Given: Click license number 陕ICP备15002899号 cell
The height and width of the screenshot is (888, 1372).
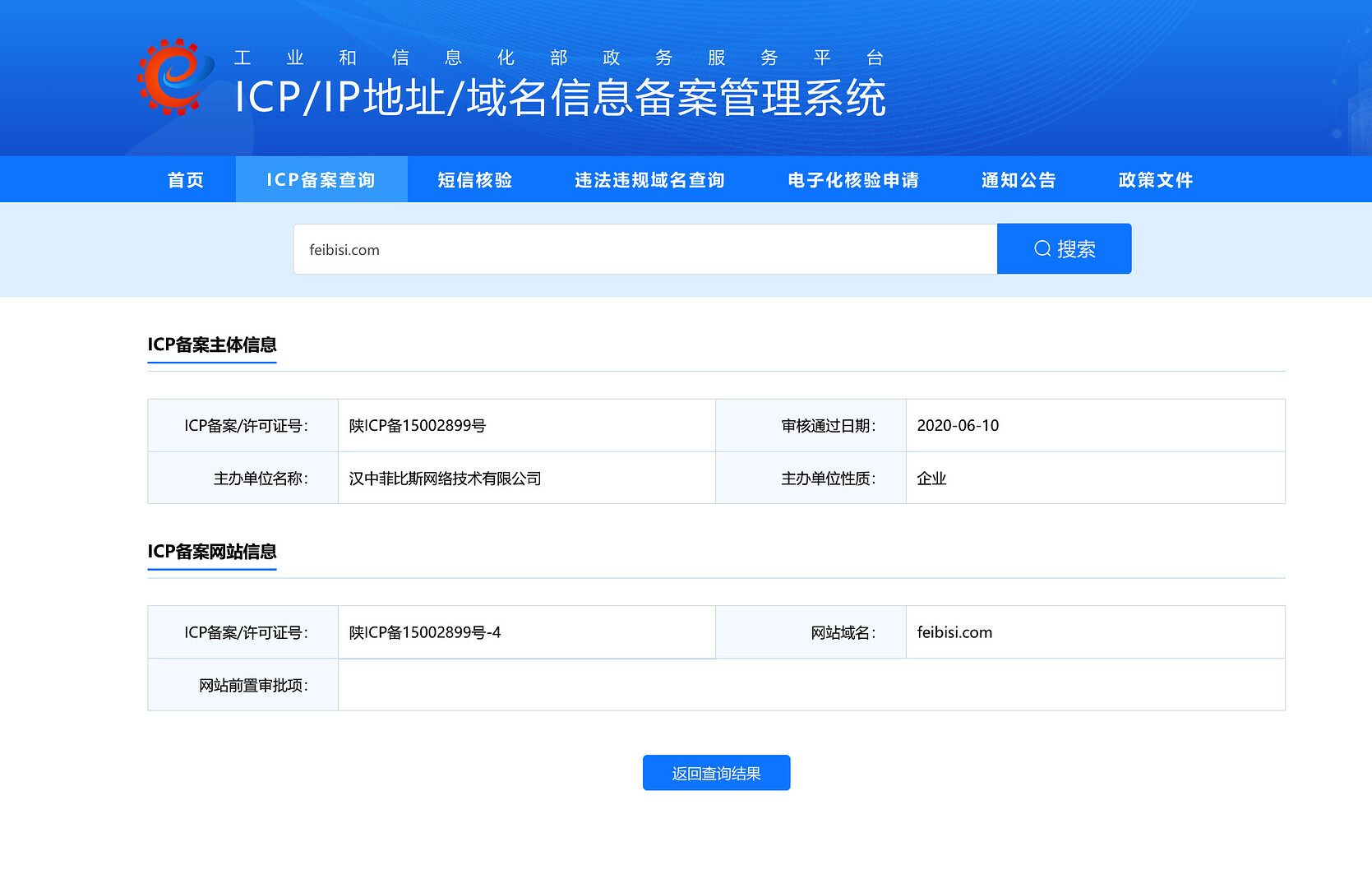Looking at the screenshot, I should 418,426.
